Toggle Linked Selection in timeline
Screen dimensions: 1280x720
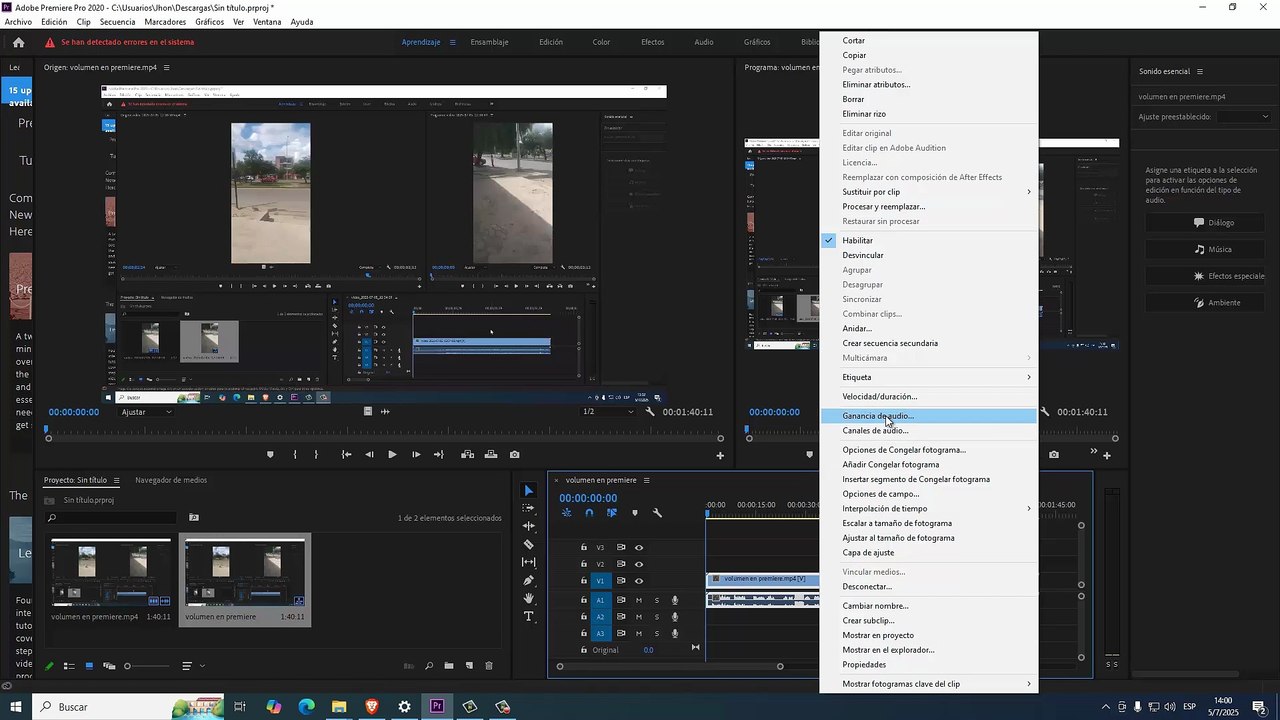(x=612, y=513)
